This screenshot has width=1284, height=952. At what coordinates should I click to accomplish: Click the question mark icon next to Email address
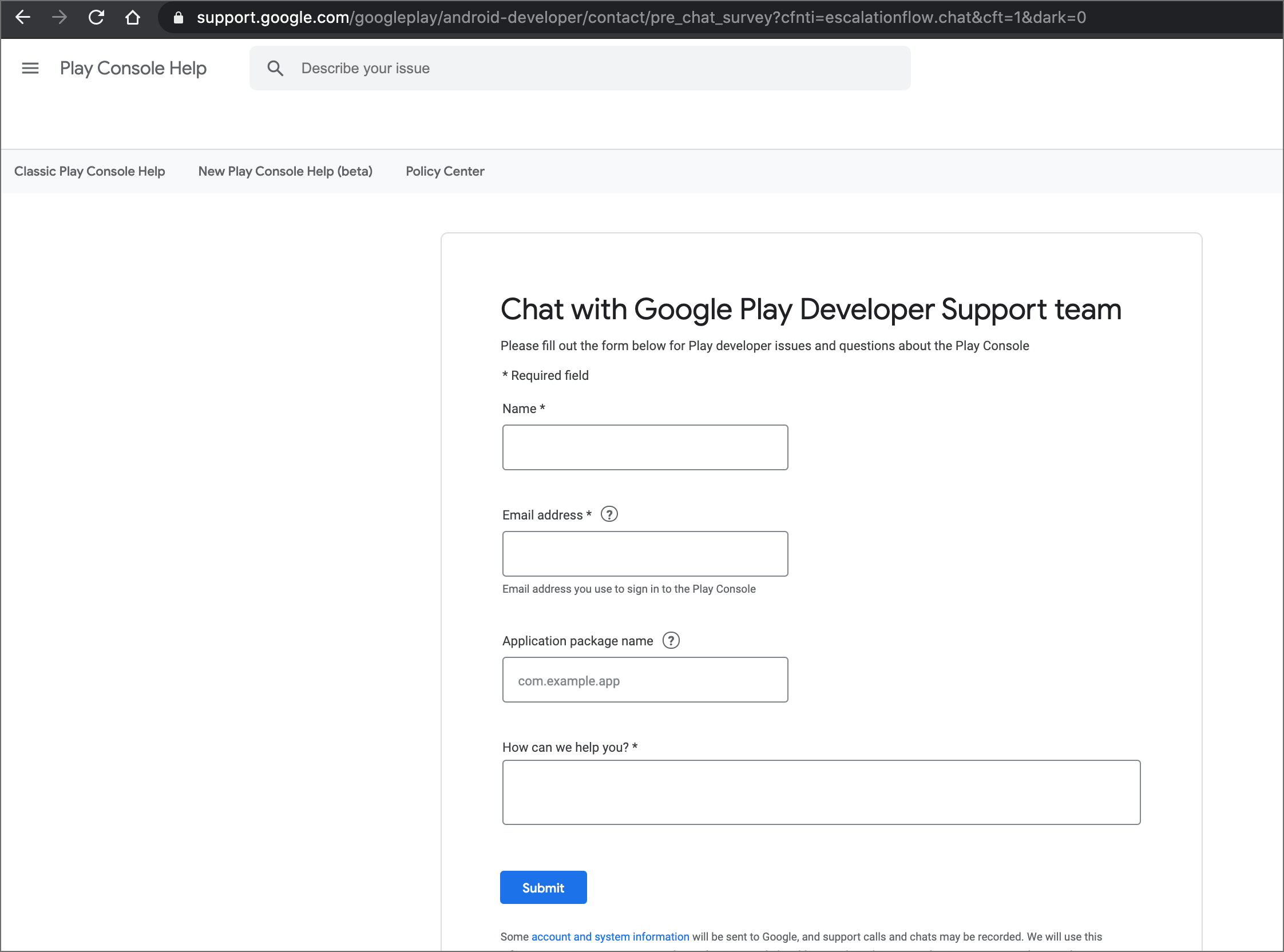(x=610, y=515)
